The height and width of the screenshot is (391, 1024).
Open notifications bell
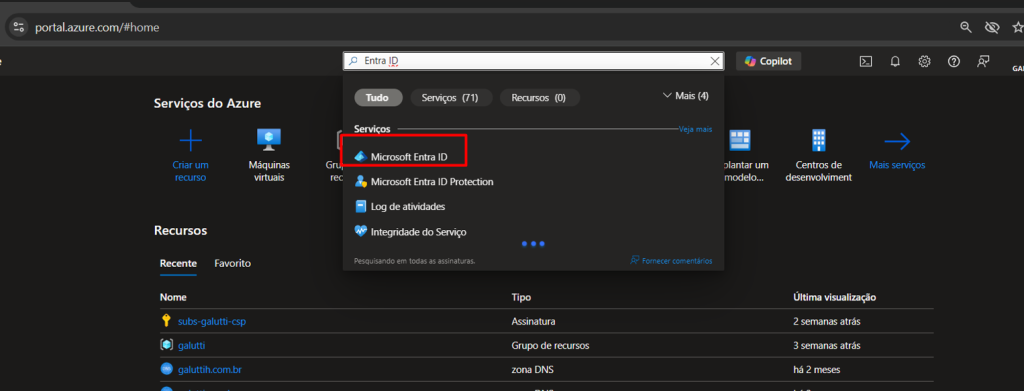[x=895, y=61]
